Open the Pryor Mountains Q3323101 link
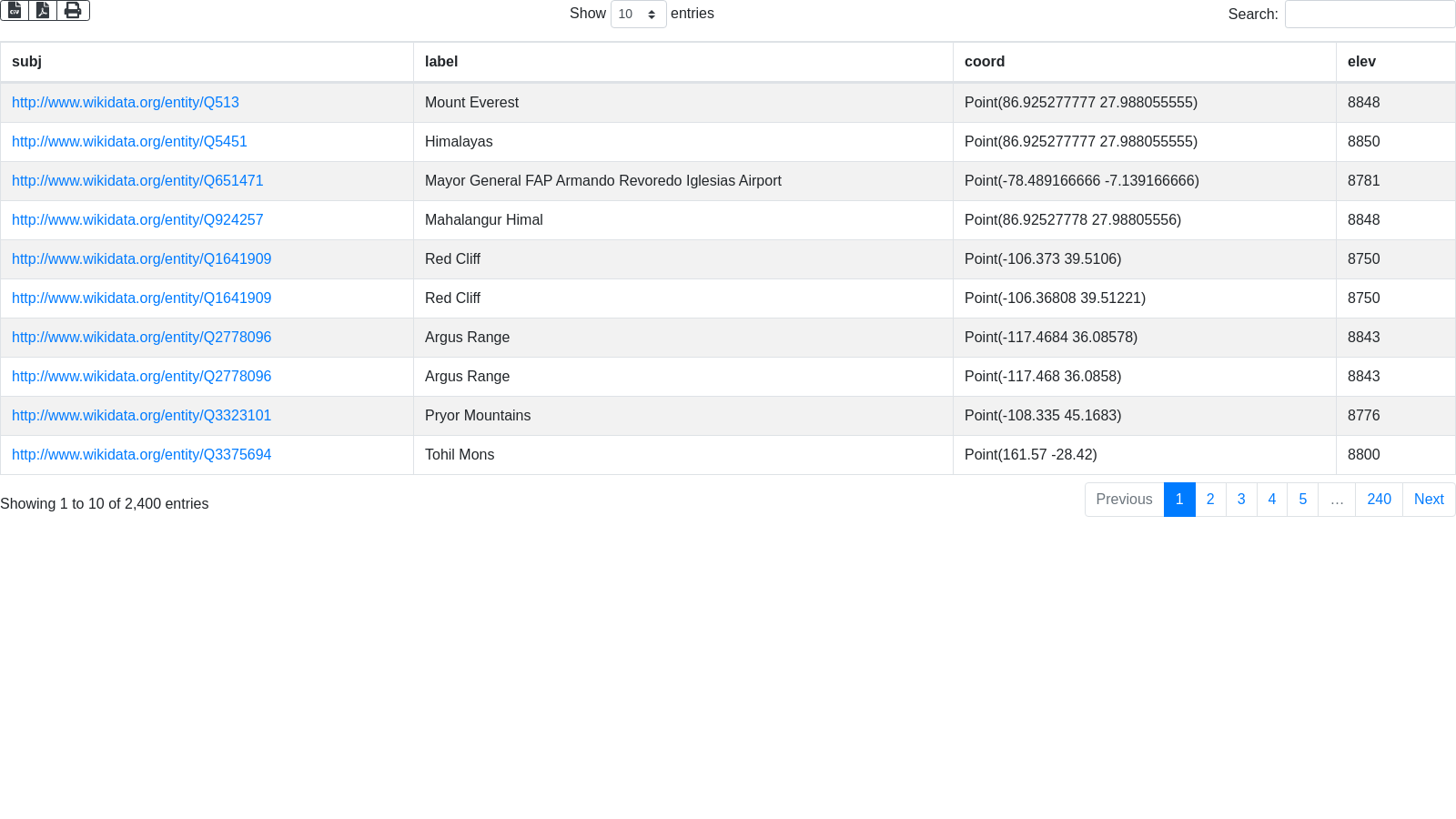The width and height of the screenshot is (1456, 819). 141,416
